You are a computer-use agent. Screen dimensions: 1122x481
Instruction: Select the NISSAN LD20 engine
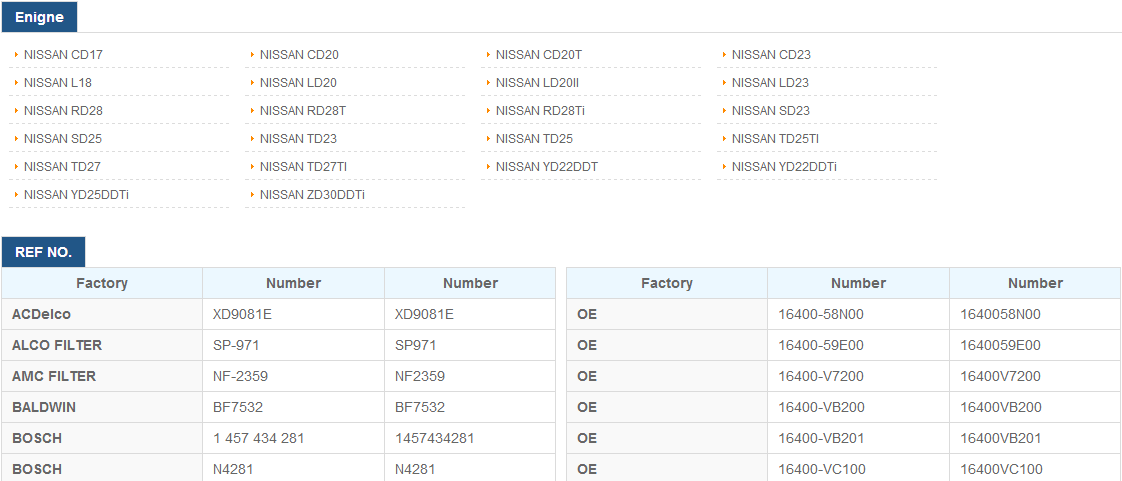pos(298,82)
